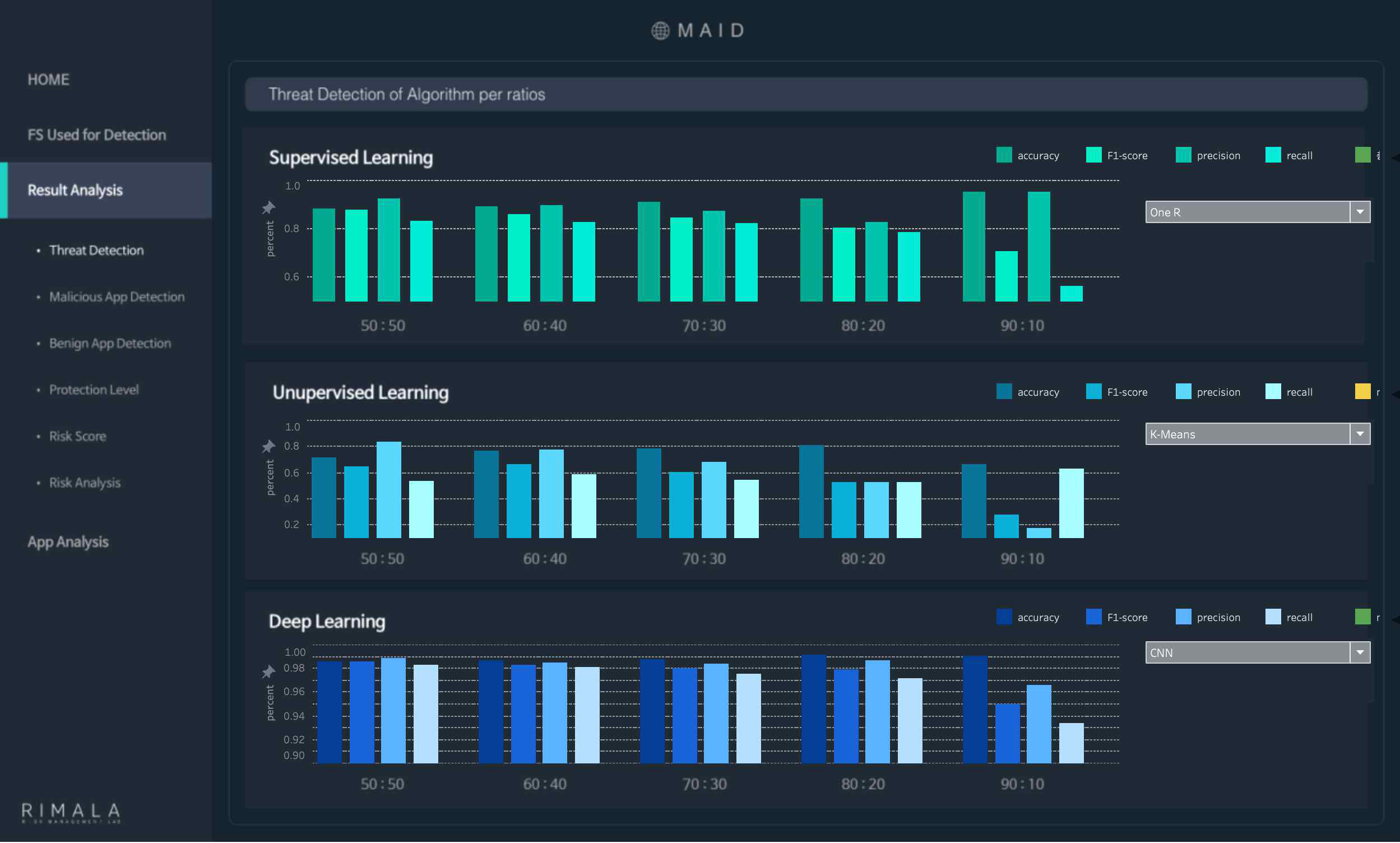Toggle F1-score series in Supervised Learning legend
Viewport: 1400px width, 843px height.
1116,156
